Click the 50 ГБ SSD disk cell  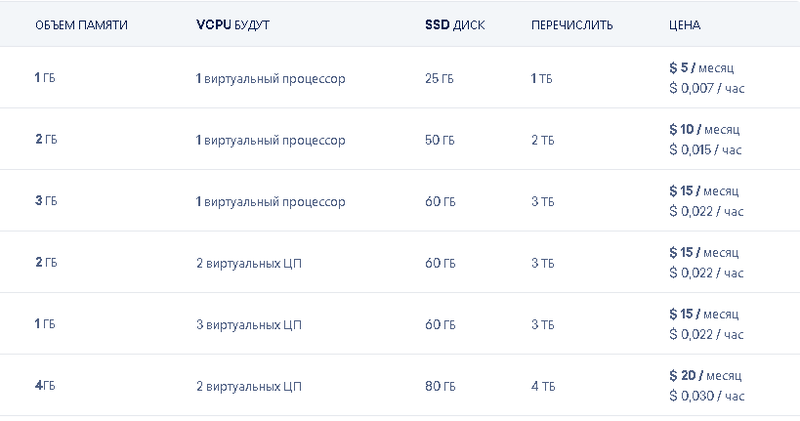point(440,140)
